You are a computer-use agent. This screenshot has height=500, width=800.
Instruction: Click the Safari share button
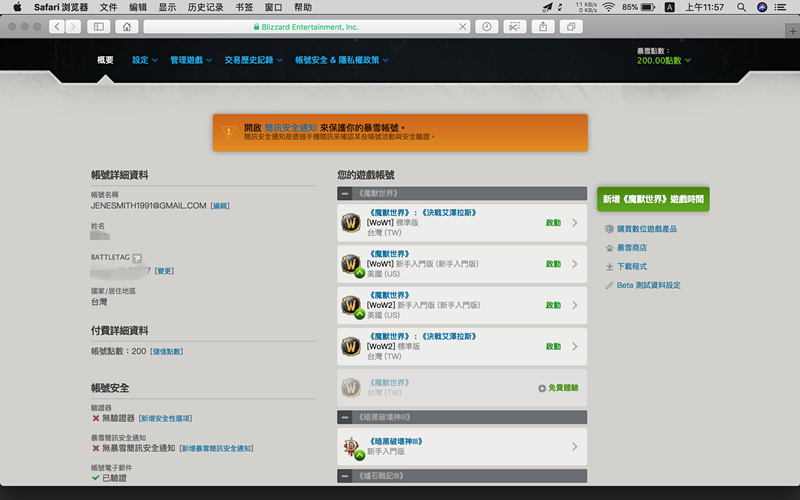(543, 27)
